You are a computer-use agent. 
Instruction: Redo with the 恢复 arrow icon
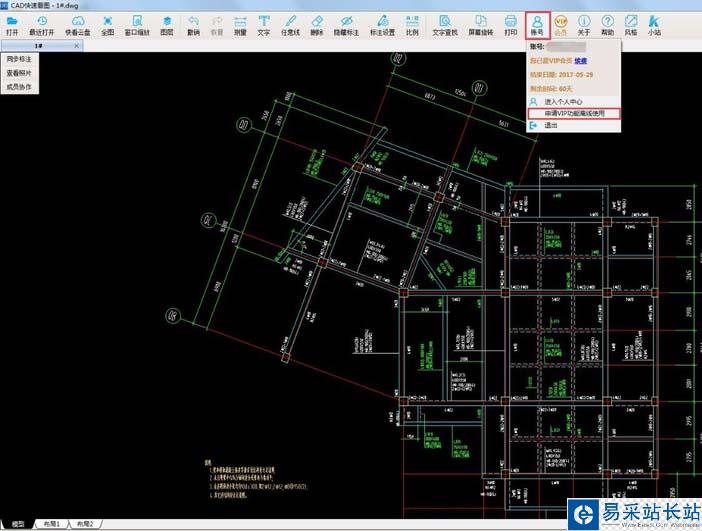(217, 26)
